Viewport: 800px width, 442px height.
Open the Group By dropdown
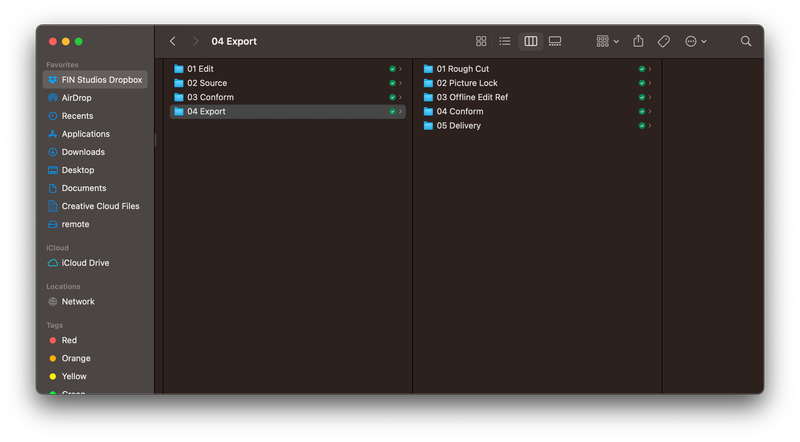click(x=608, y=41)
